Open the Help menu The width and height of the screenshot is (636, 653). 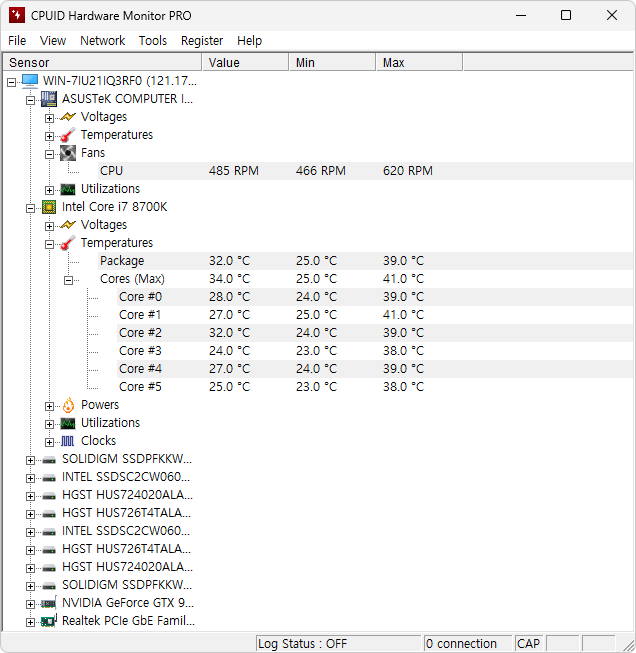[249, 41]
